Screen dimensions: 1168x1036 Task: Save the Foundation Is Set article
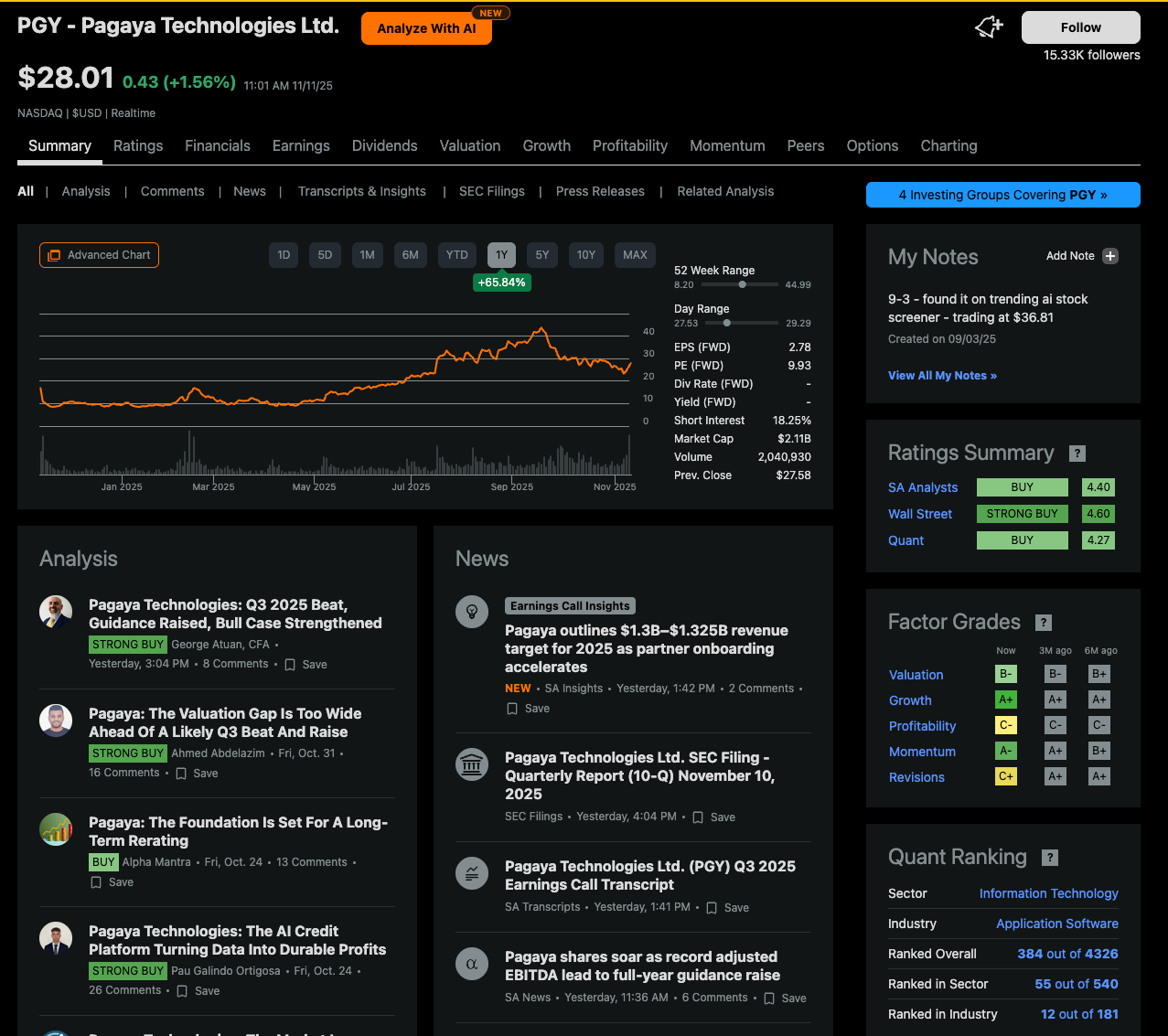click(x=112, y=882)
